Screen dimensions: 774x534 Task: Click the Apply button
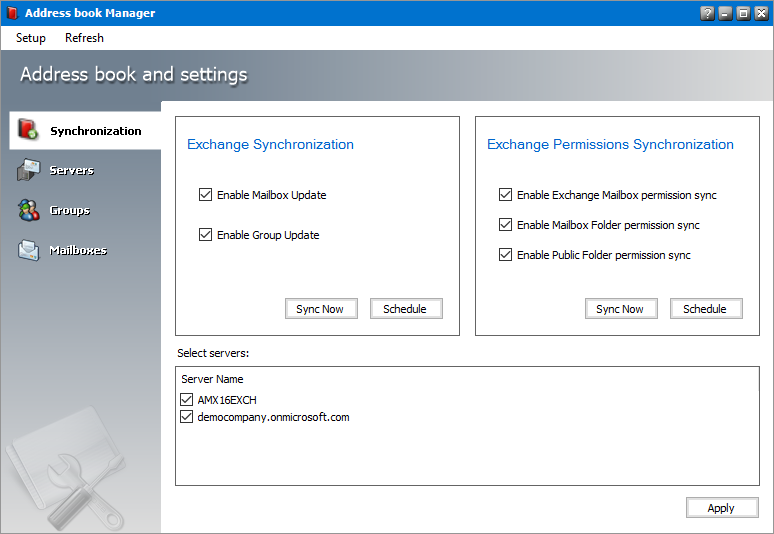[x=721, y=508]
